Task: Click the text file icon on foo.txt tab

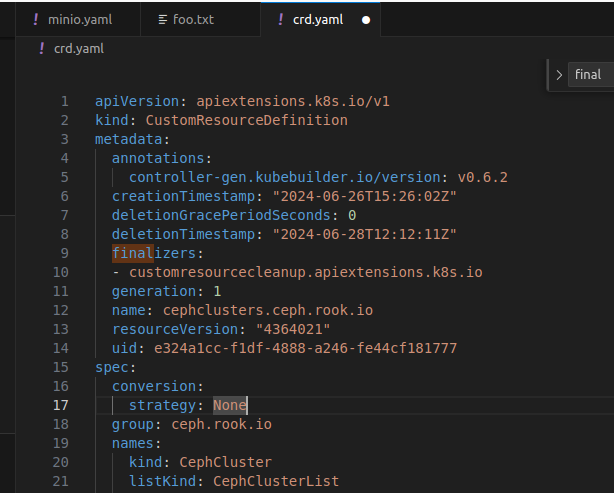Action: tap(163, 20)
